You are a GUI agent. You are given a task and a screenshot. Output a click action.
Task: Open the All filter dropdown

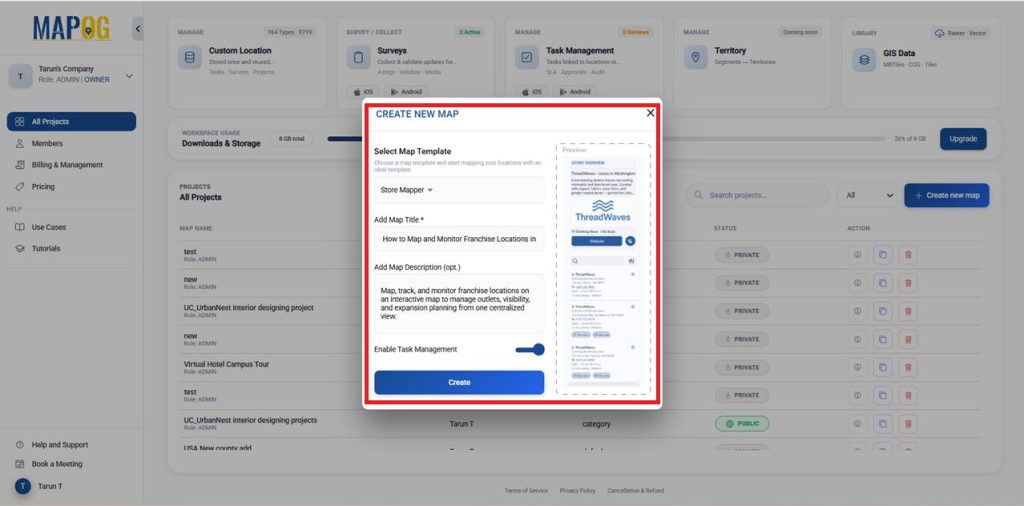pos(867,195)
